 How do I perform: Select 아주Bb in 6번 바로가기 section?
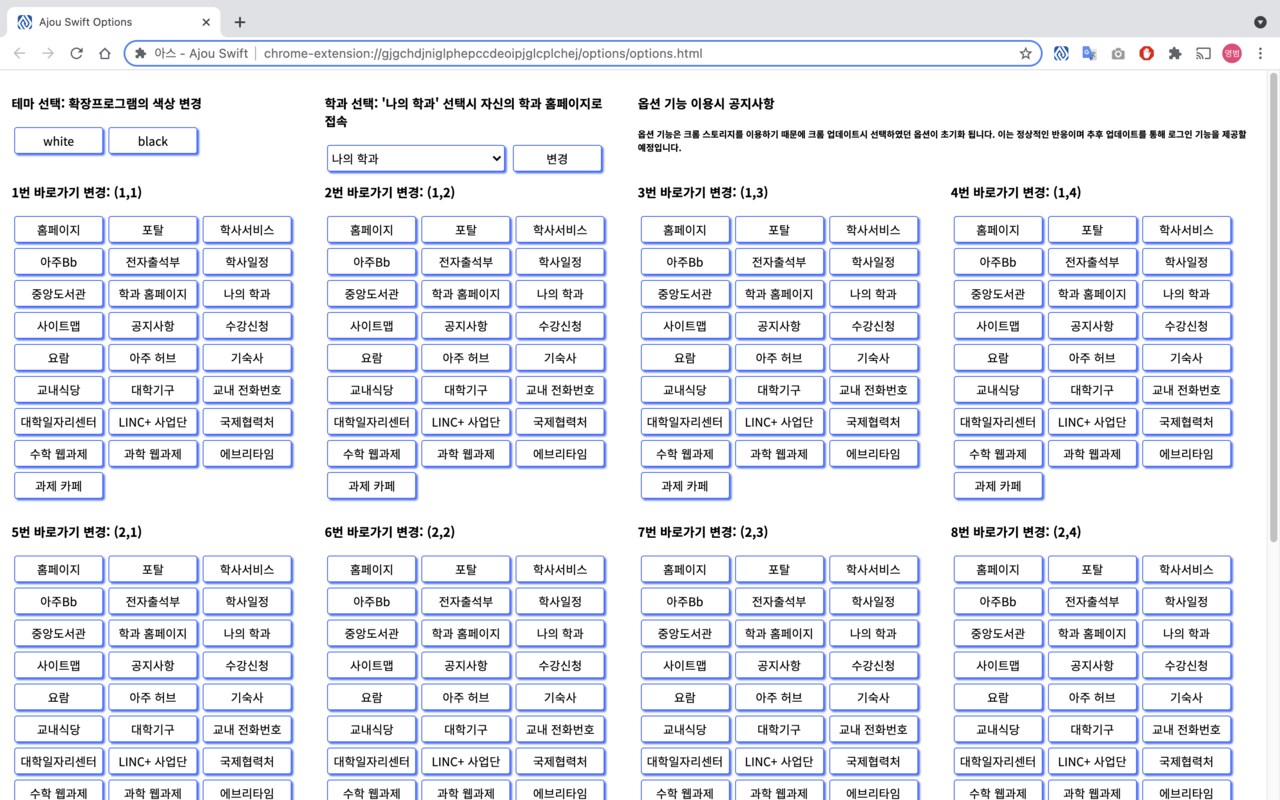(372, 602)
